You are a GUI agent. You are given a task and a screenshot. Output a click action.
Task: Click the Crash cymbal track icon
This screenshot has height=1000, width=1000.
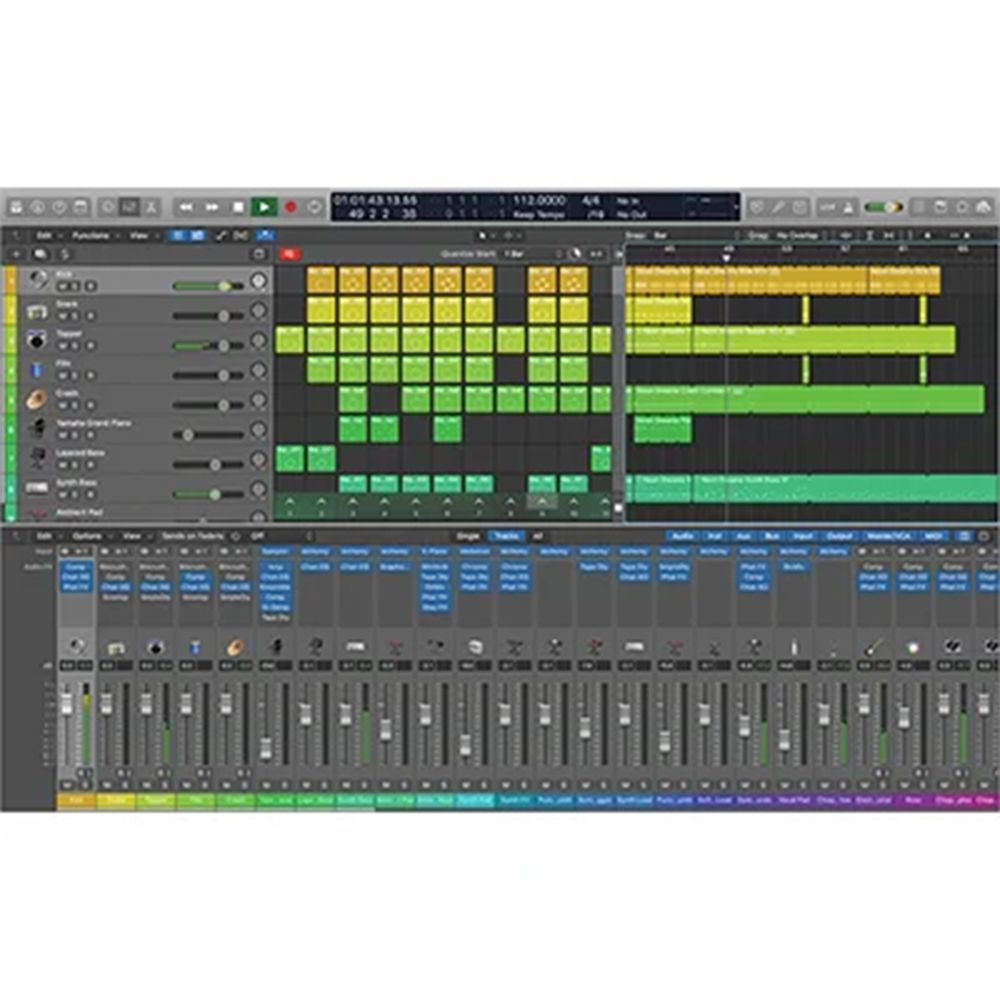(x=38, y=399)
